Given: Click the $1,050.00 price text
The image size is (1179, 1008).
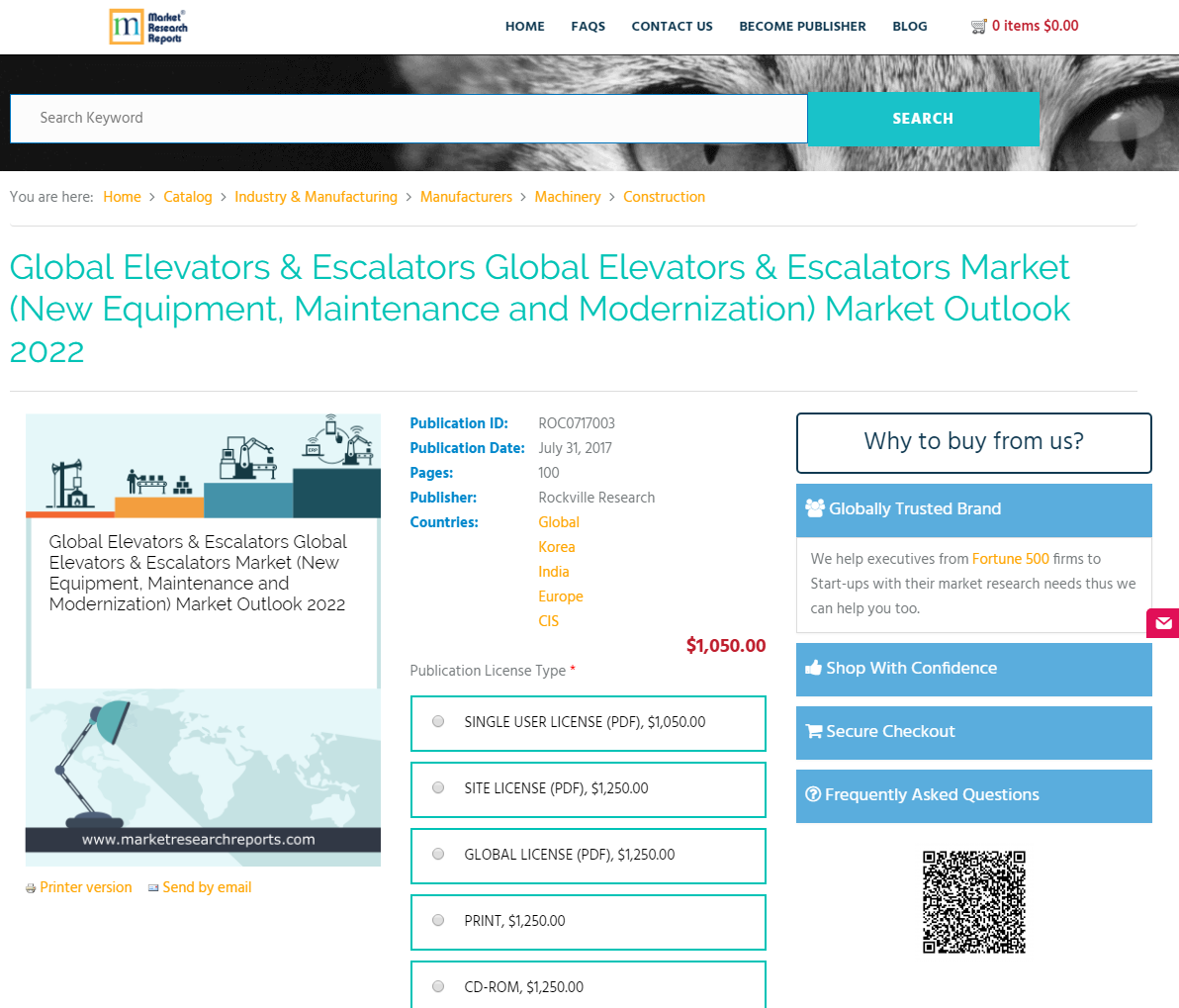Looking at the screenshot, I should click(726, 645).
